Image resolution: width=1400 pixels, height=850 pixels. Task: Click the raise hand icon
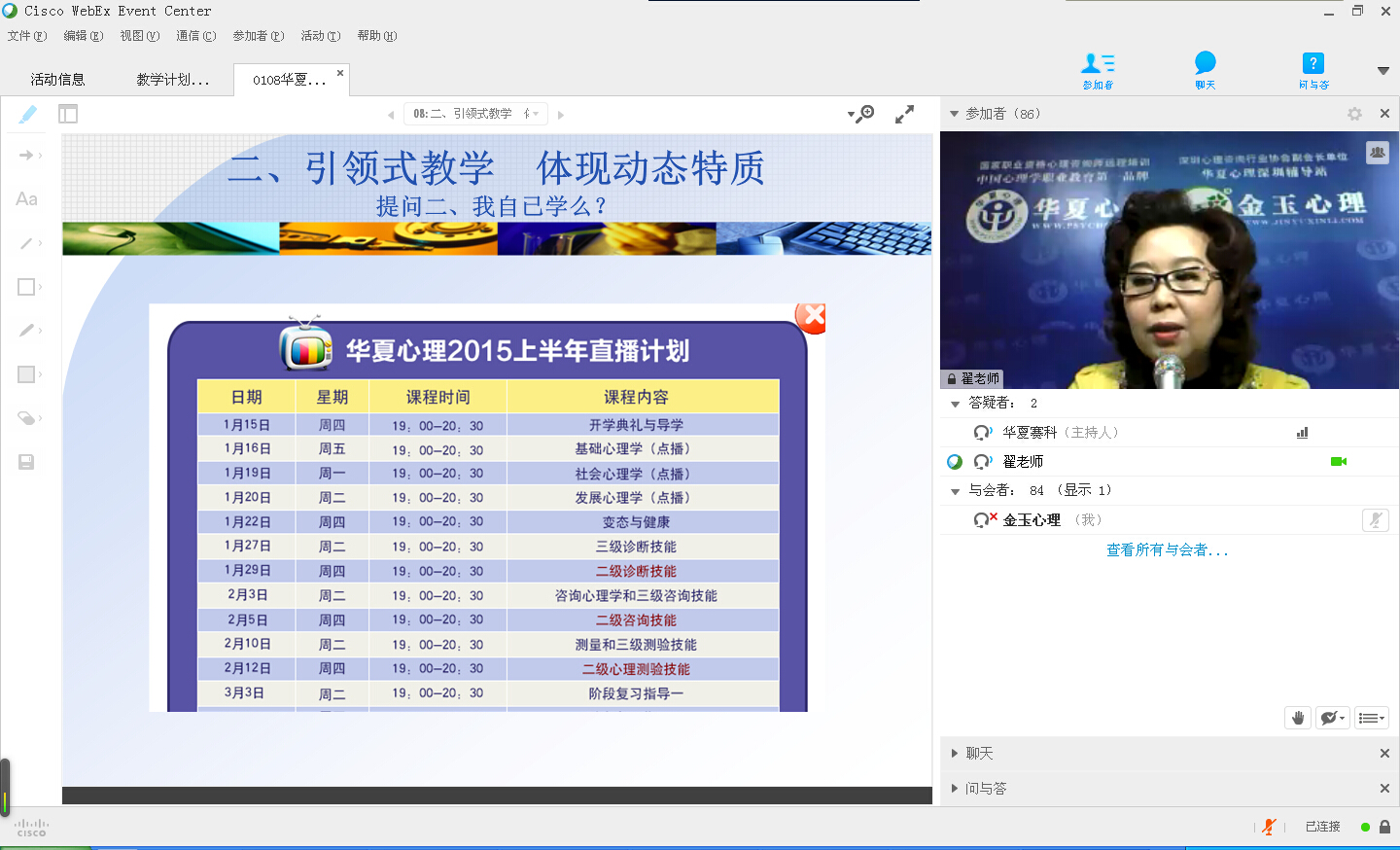1297,718
